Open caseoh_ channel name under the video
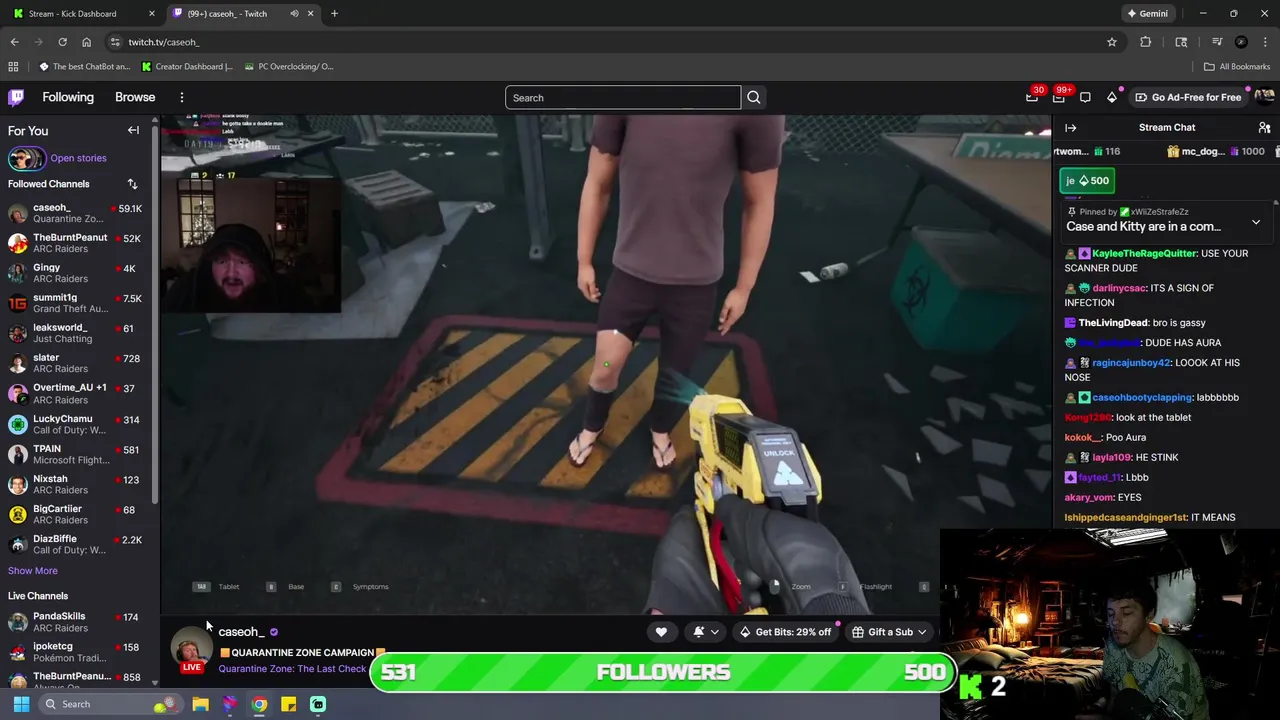The height and width of the screenshot is (720, 1280). (241, 632)
